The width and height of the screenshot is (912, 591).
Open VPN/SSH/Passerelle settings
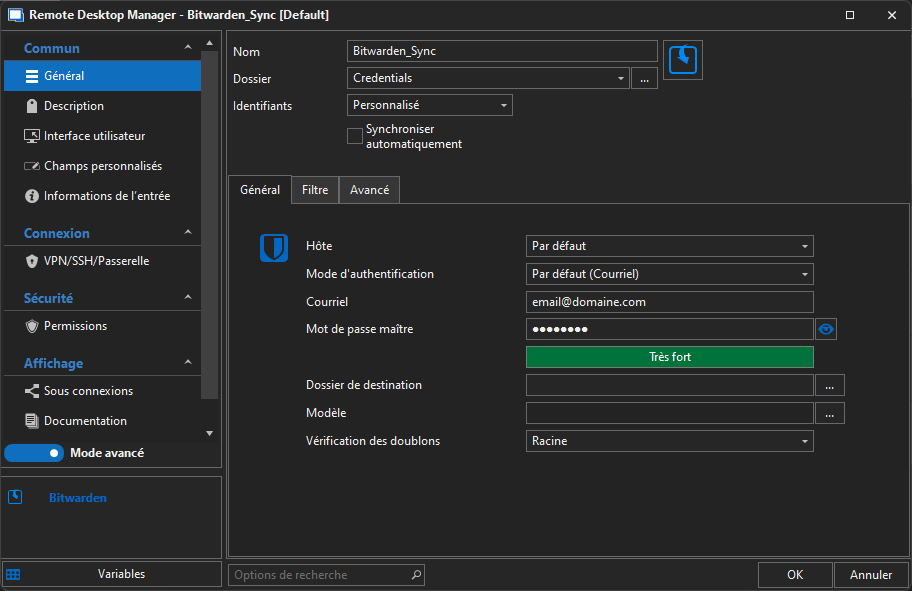click(96, 261)
